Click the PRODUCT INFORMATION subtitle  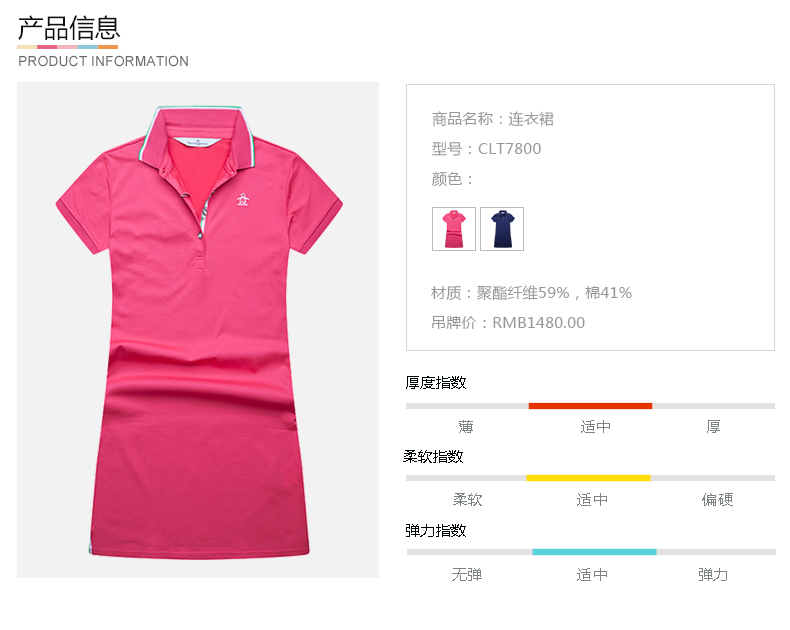(x=103, y=61)
